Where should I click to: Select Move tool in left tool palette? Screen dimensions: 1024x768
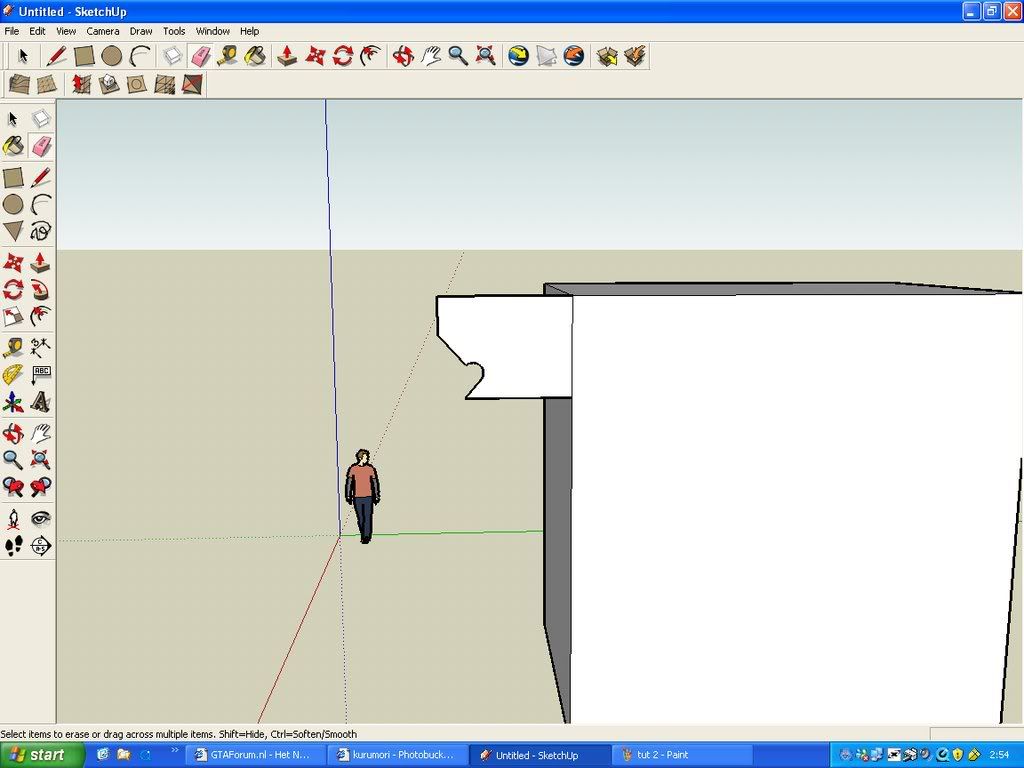pyautogui.click(x=13, y=263)
